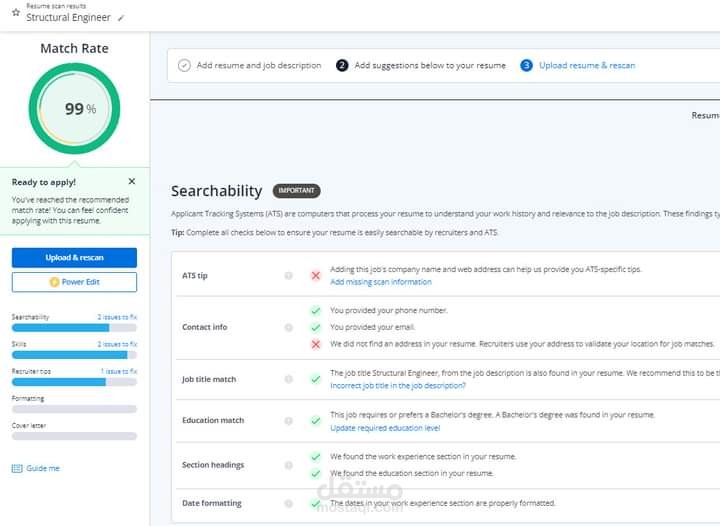Click the Education match row label
This screenshot has width=720, height=526.
(x=213, y=420)
